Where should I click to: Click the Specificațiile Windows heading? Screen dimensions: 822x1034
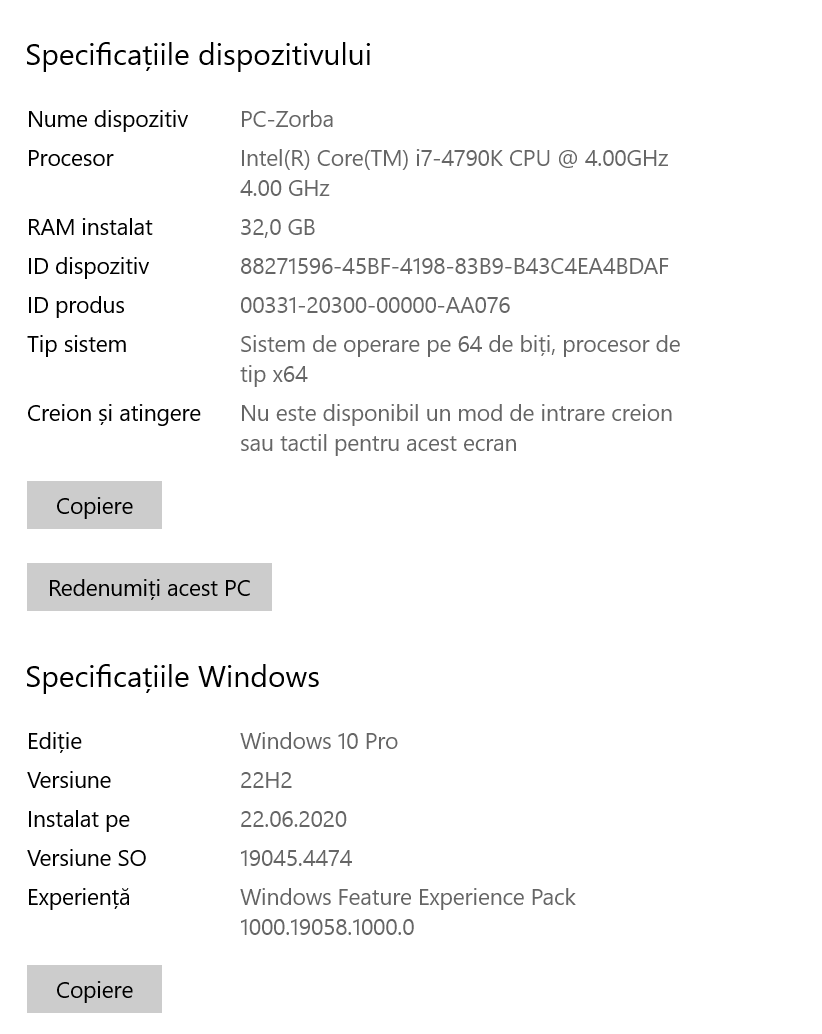point(172,677)
